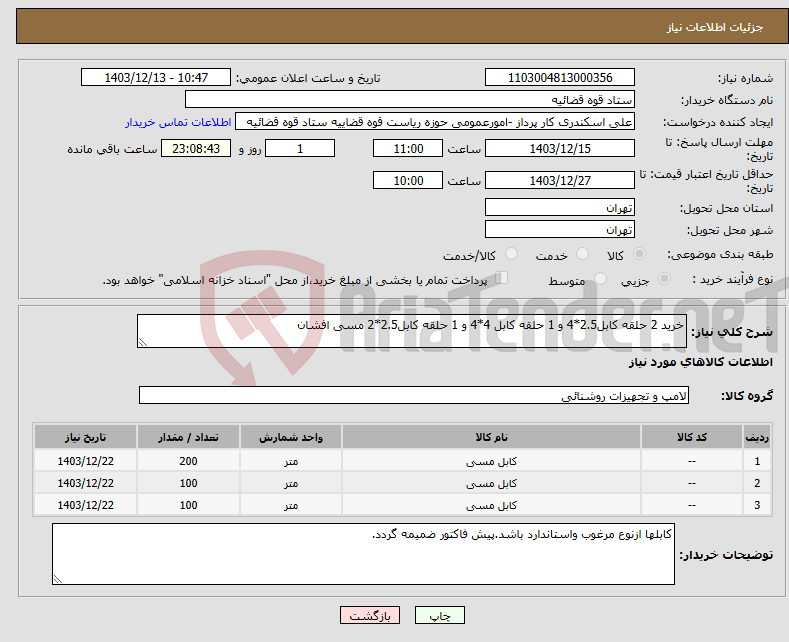The width and height of the screenshot is (789, 642).
Task: Click the چاپ (print) button
Action: pos(439,615)
